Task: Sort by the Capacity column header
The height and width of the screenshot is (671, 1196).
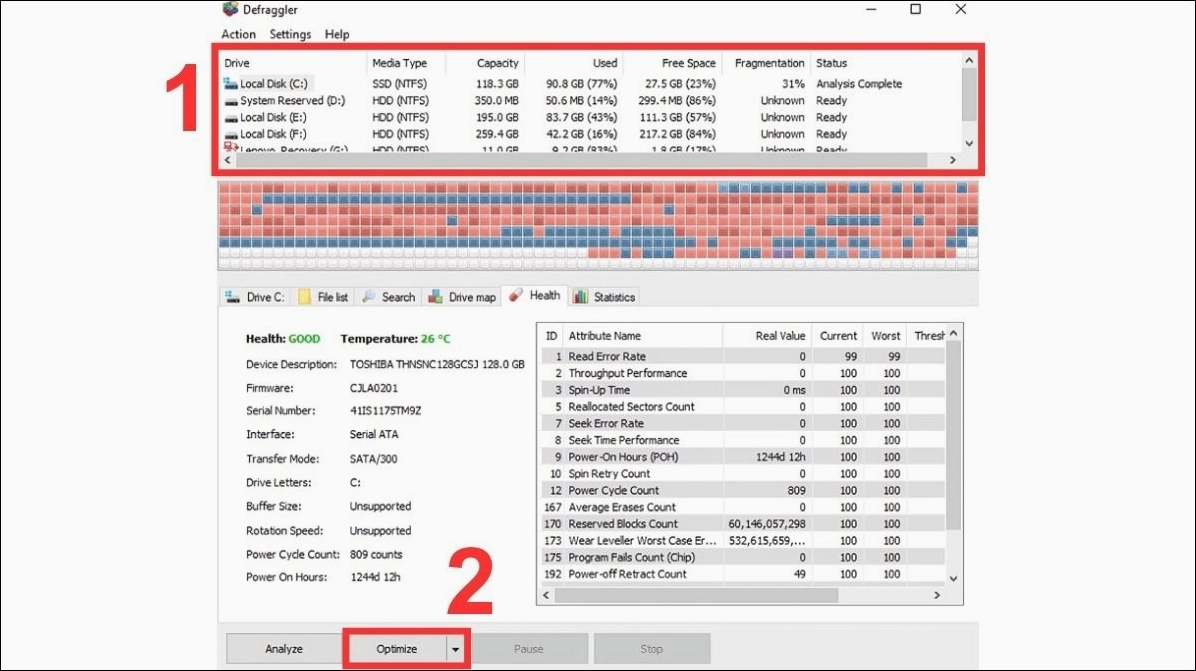Action: pyautogui.click(x=485, y=63)
